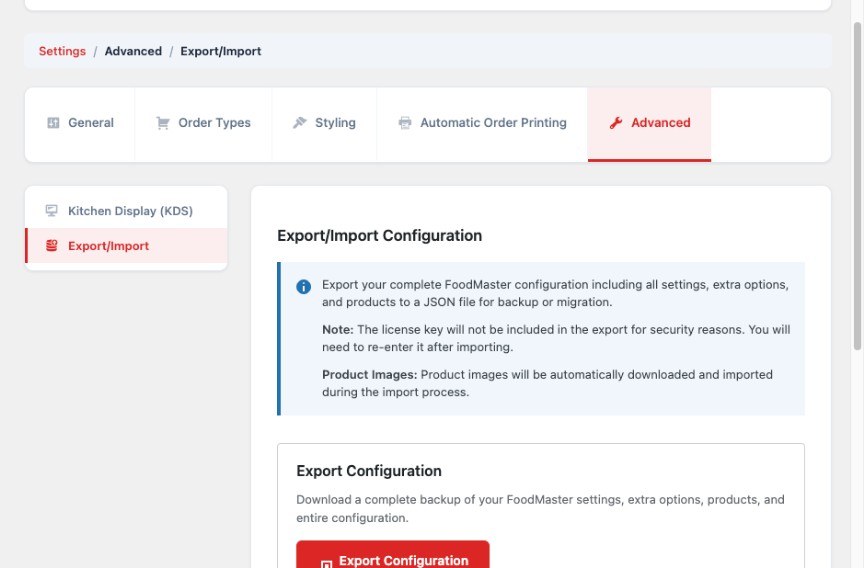Click the page vertical scrollbar
This screenshot has height=568, width=864.
click(857, 185)
